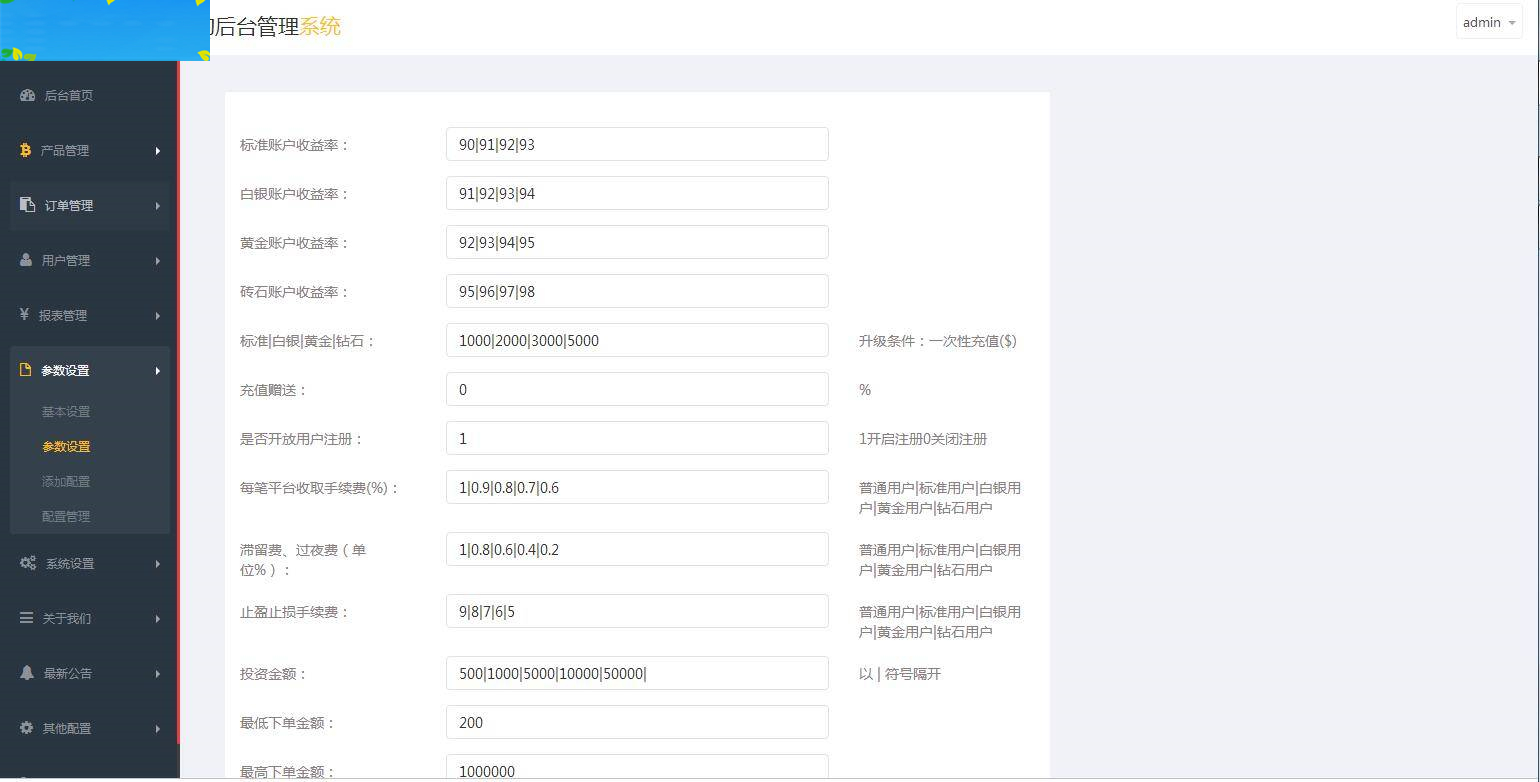Click the 后台首页 home icon
This screenshot has width=1540, height=782.
pos(26,95)
